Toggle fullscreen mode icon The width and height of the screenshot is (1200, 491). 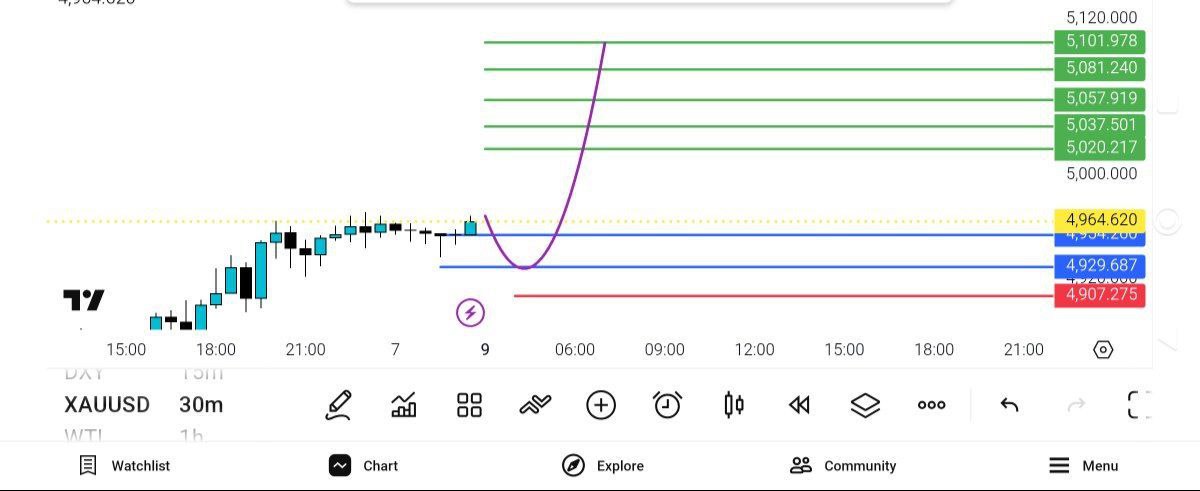1139,405
